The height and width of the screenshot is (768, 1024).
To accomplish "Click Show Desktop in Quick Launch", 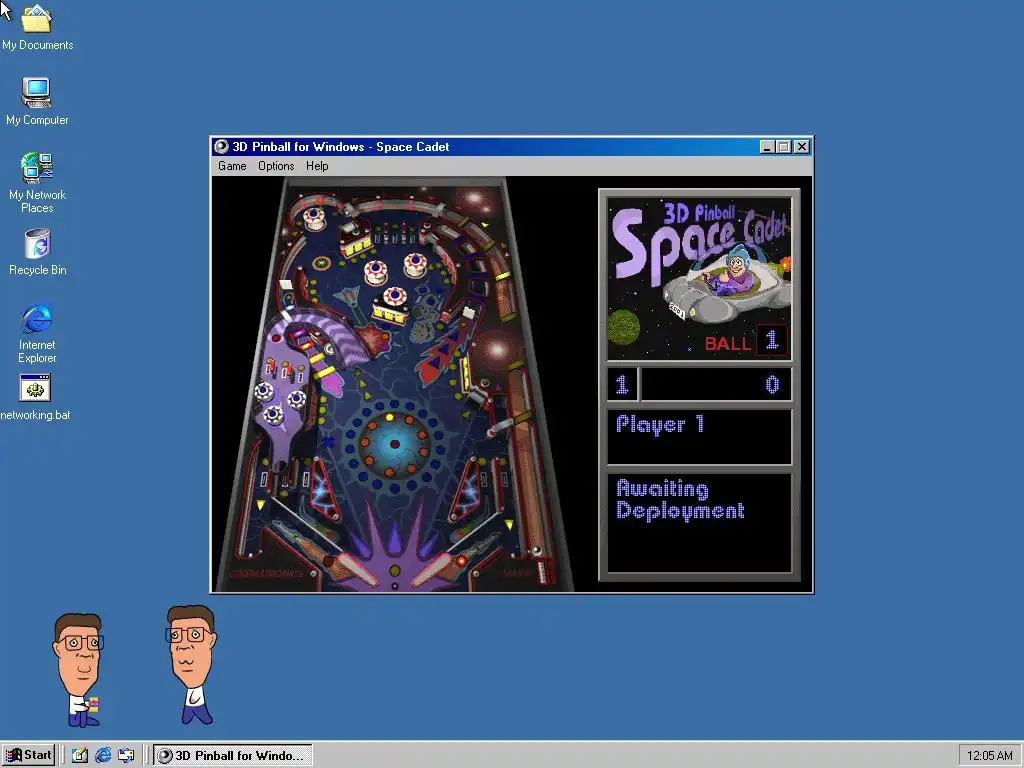I will click(80, 756).
